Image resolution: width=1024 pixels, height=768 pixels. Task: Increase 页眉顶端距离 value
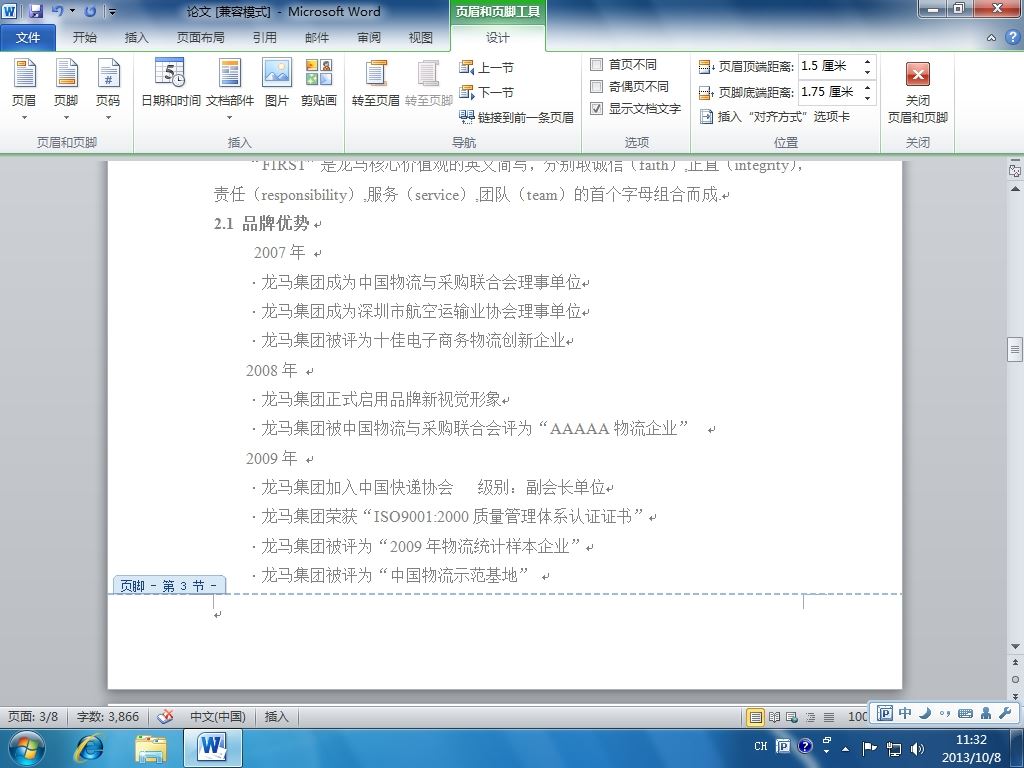click(867, 61)
